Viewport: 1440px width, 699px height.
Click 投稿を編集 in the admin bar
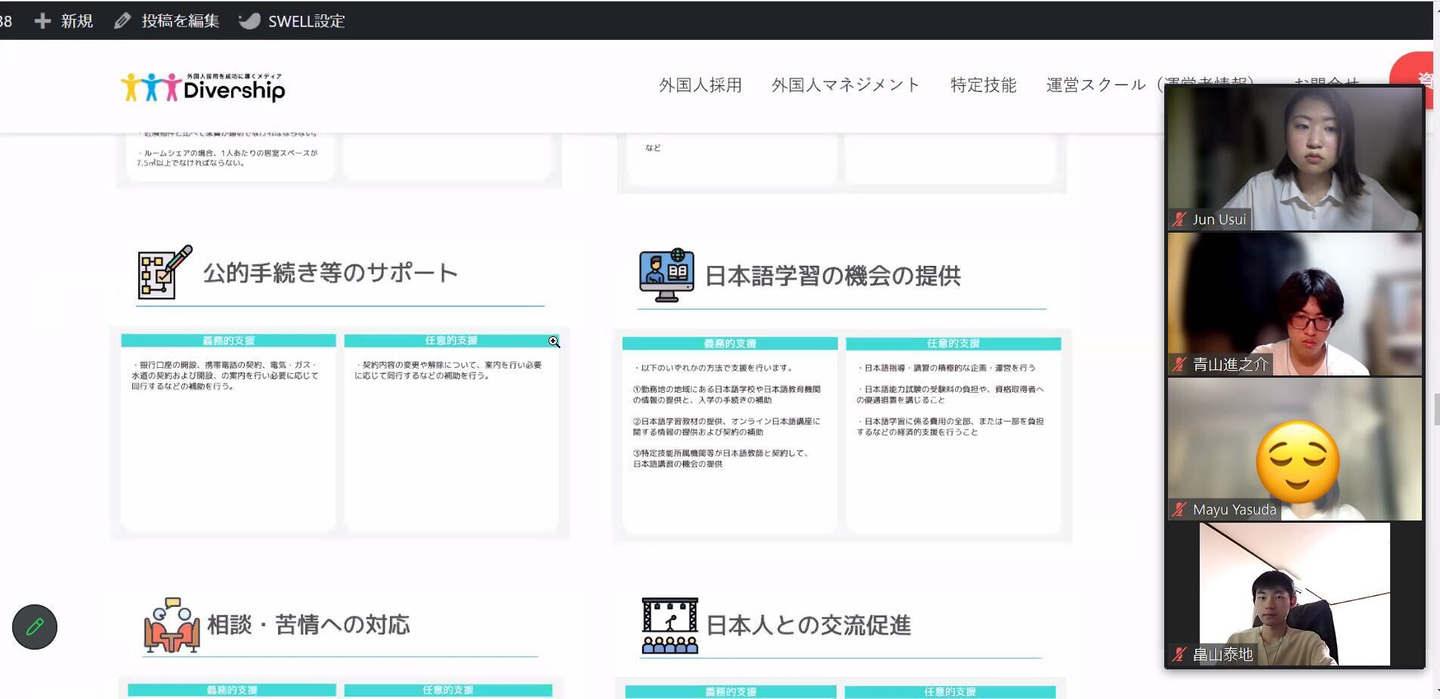click(x=180, y=20)
